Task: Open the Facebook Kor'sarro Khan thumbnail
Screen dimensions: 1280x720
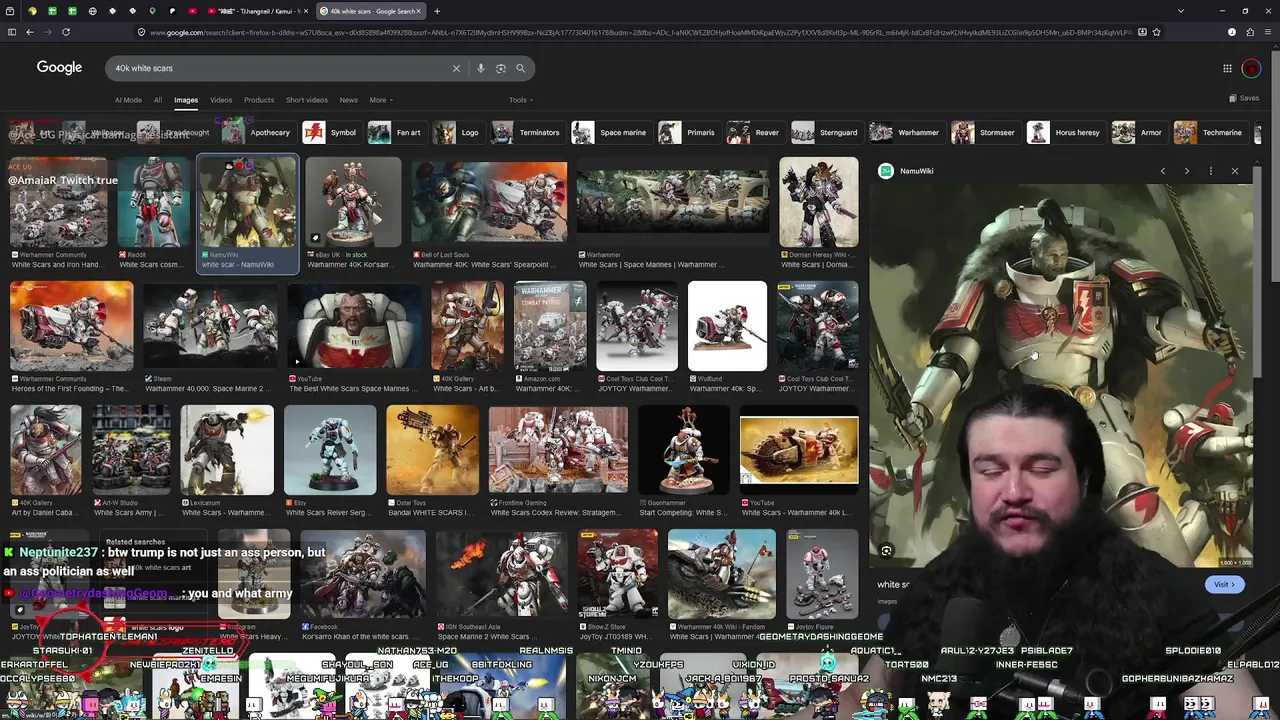Action: click(x=363, y=575)
